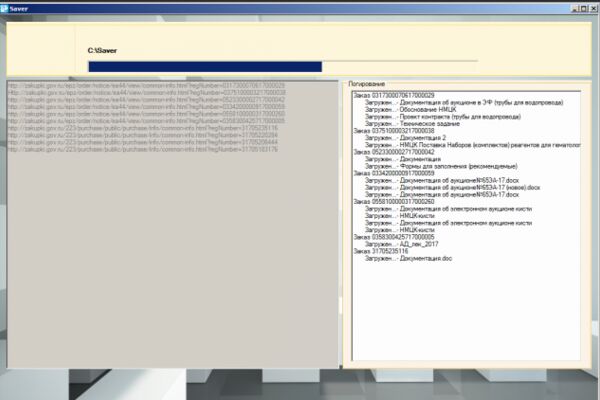Viewport: 600px width, 400px height.
Task: Select URL with regNumber 31705183176
Action: pos(143,149)
